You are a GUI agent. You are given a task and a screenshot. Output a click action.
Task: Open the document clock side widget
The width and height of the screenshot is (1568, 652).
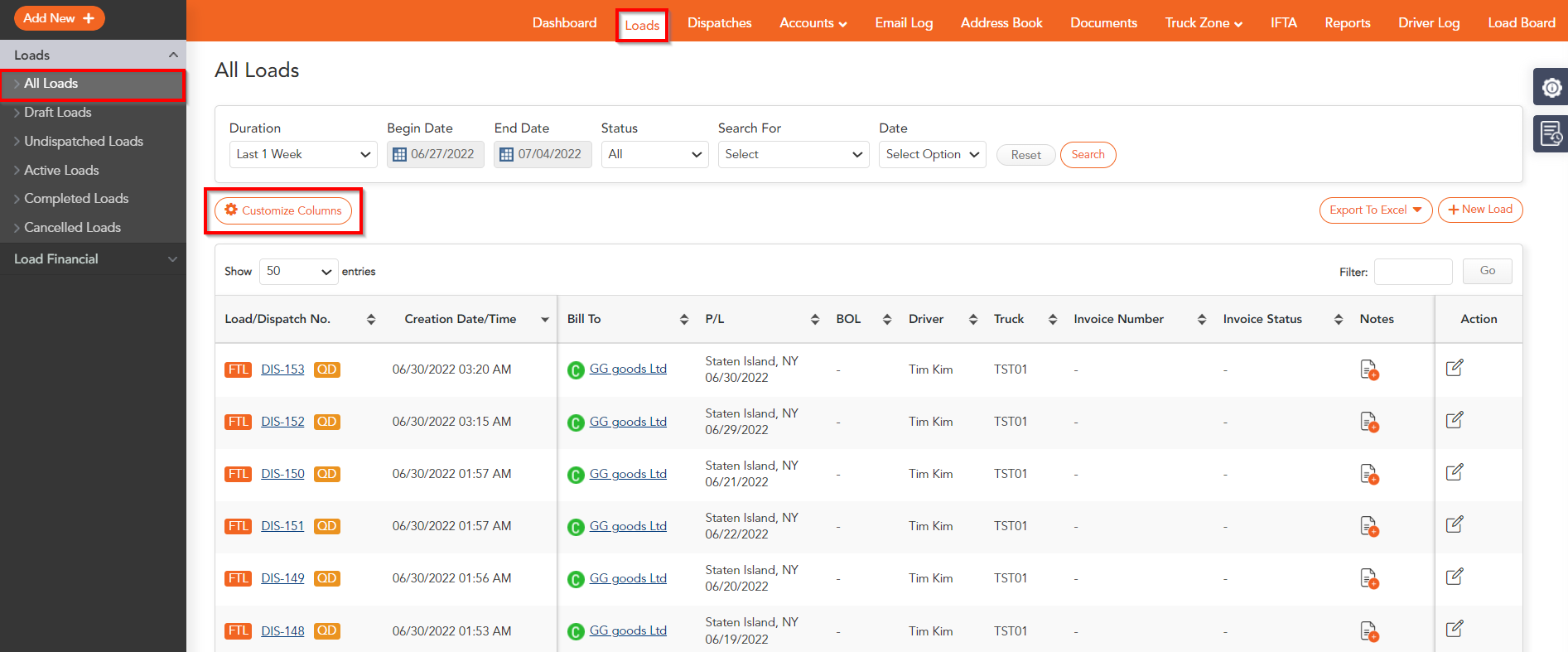click(x=1551, y=133)
